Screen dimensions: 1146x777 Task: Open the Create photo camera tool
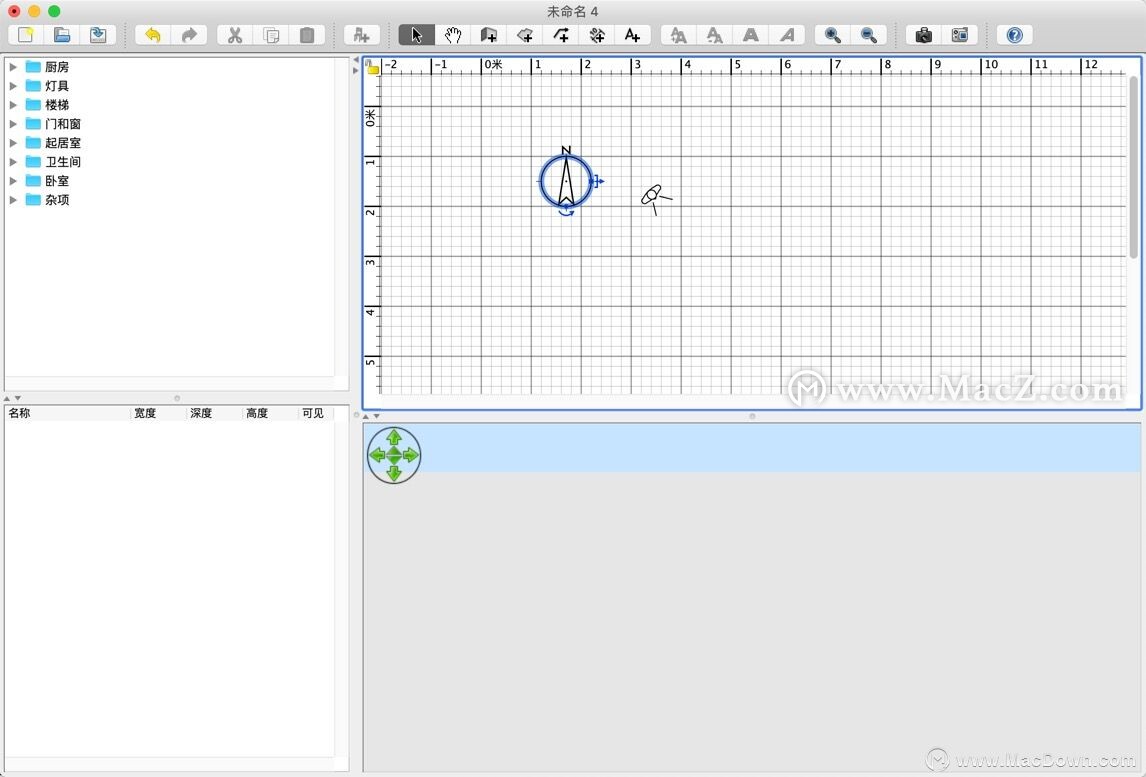click(x=924, y=35)
